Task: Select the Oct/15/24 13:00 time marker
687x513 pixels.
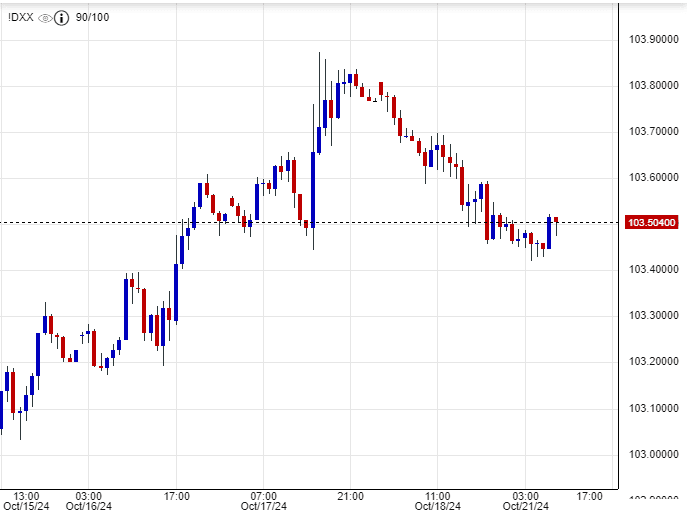Action: [27, 500]
